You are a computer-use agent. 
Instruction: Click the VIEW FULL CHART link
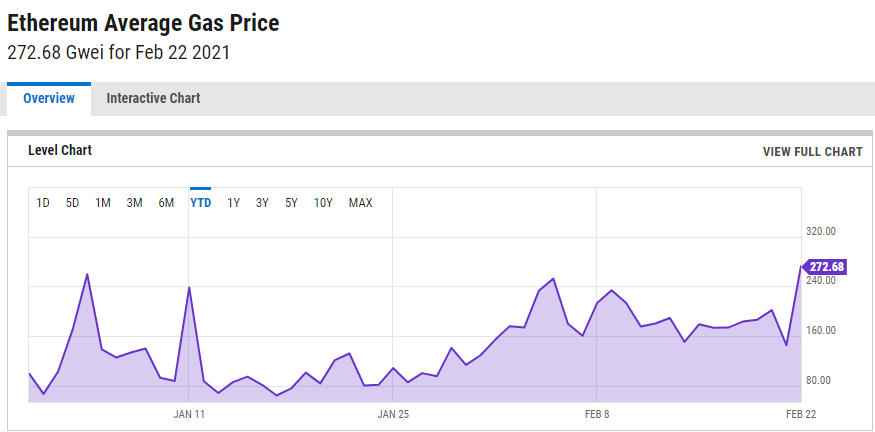(x=812, y=152)
